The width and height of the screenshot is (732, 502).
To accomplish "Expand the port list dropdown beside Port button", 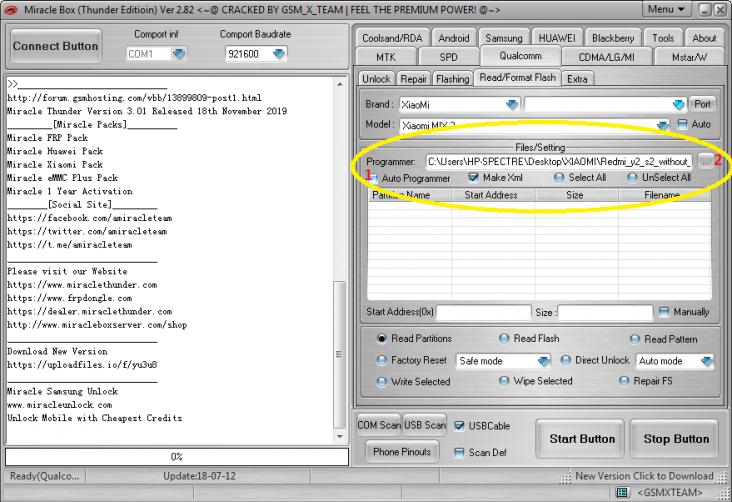I will click(678, 105).
